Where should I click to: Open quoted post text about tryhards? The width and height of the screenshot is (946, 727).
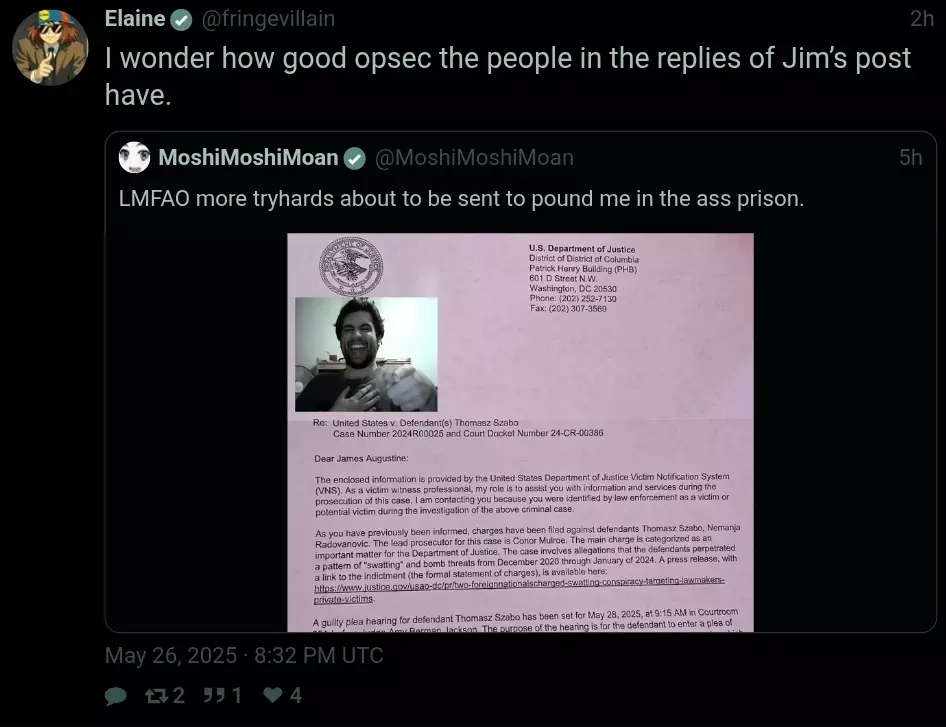click(461, 198)
